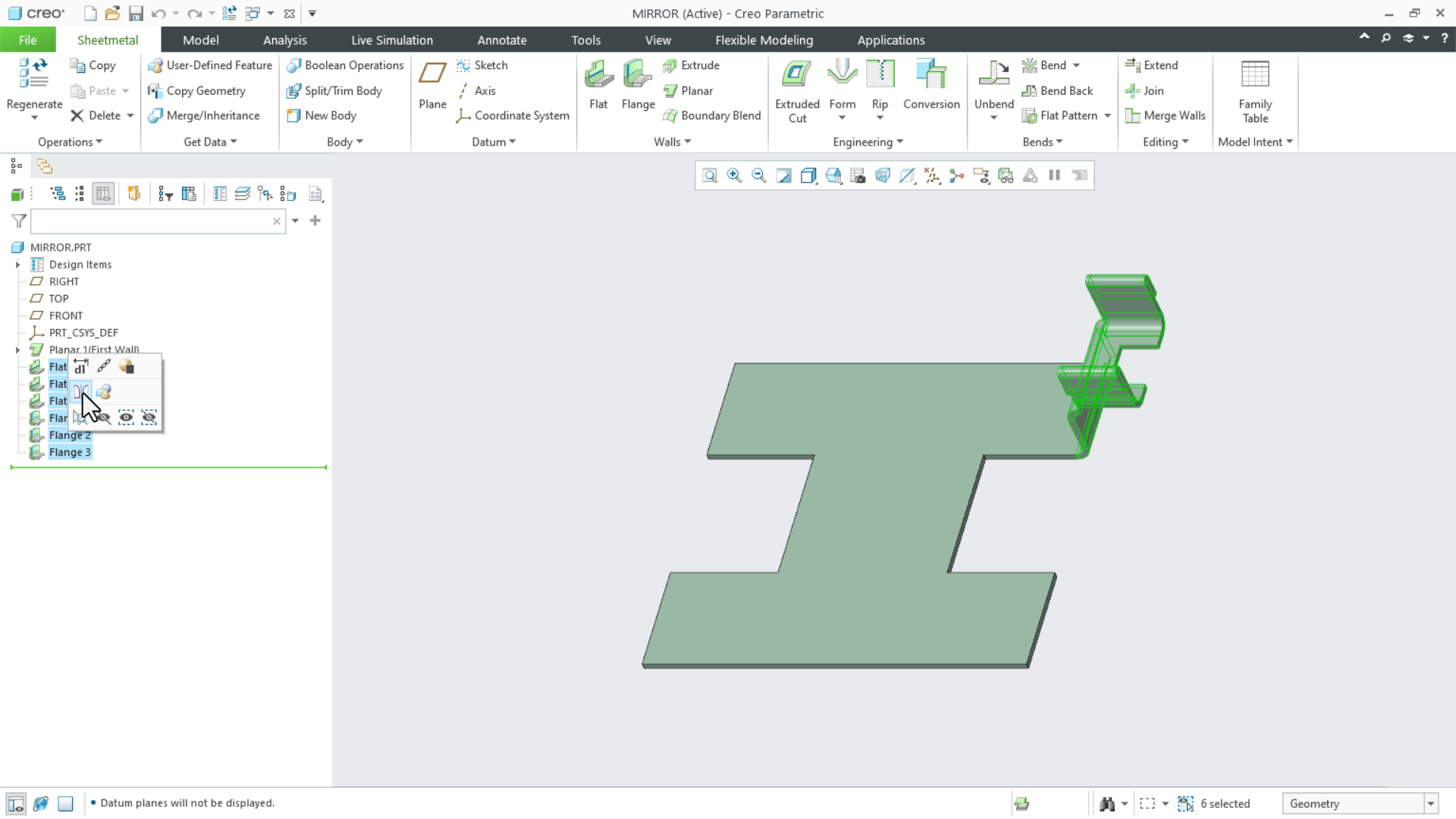The height and width of the screenshot is (819, 1456).
Task: Select the Extruded Cut tool
Action: pyautogui.click(x=797, y=91)
